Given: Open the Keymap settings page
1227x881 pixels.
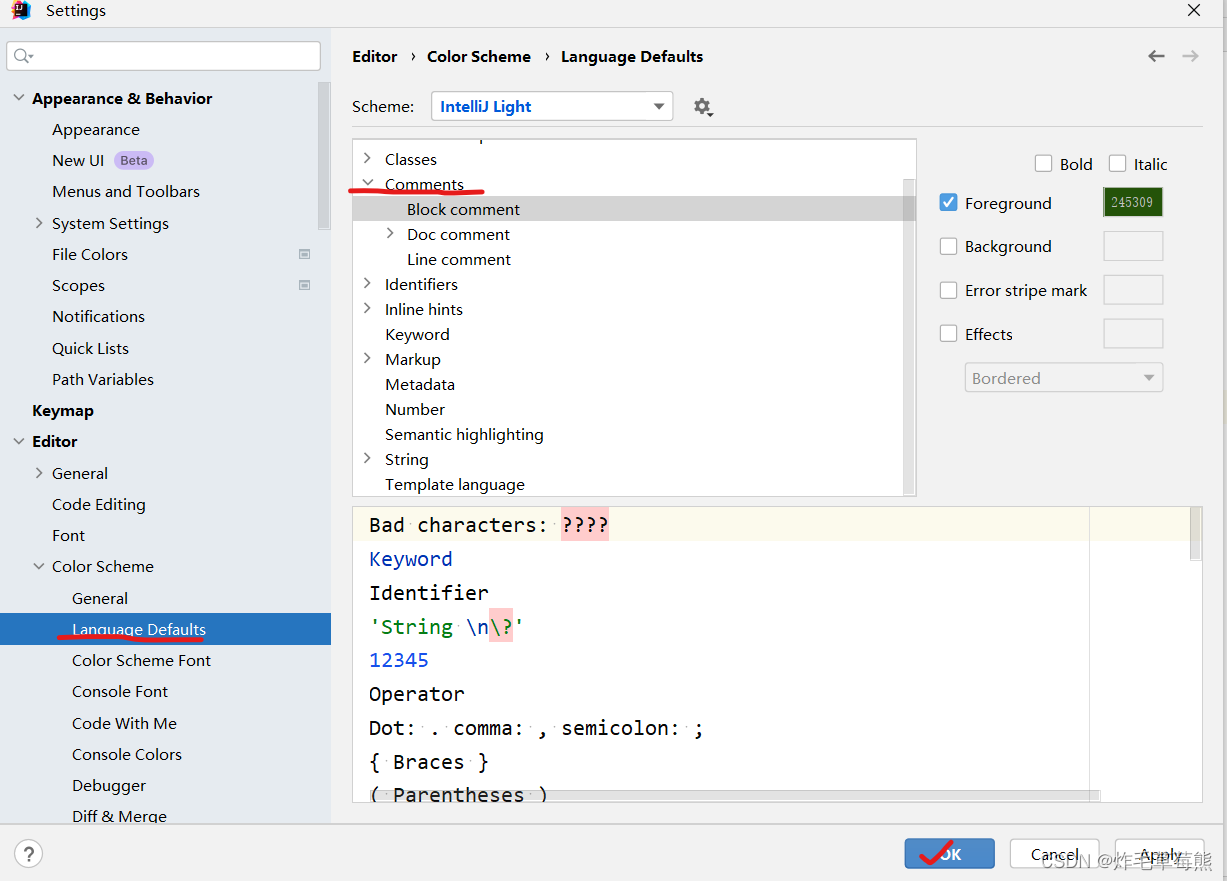Looking at the screenshot, I should click(63, 410).
